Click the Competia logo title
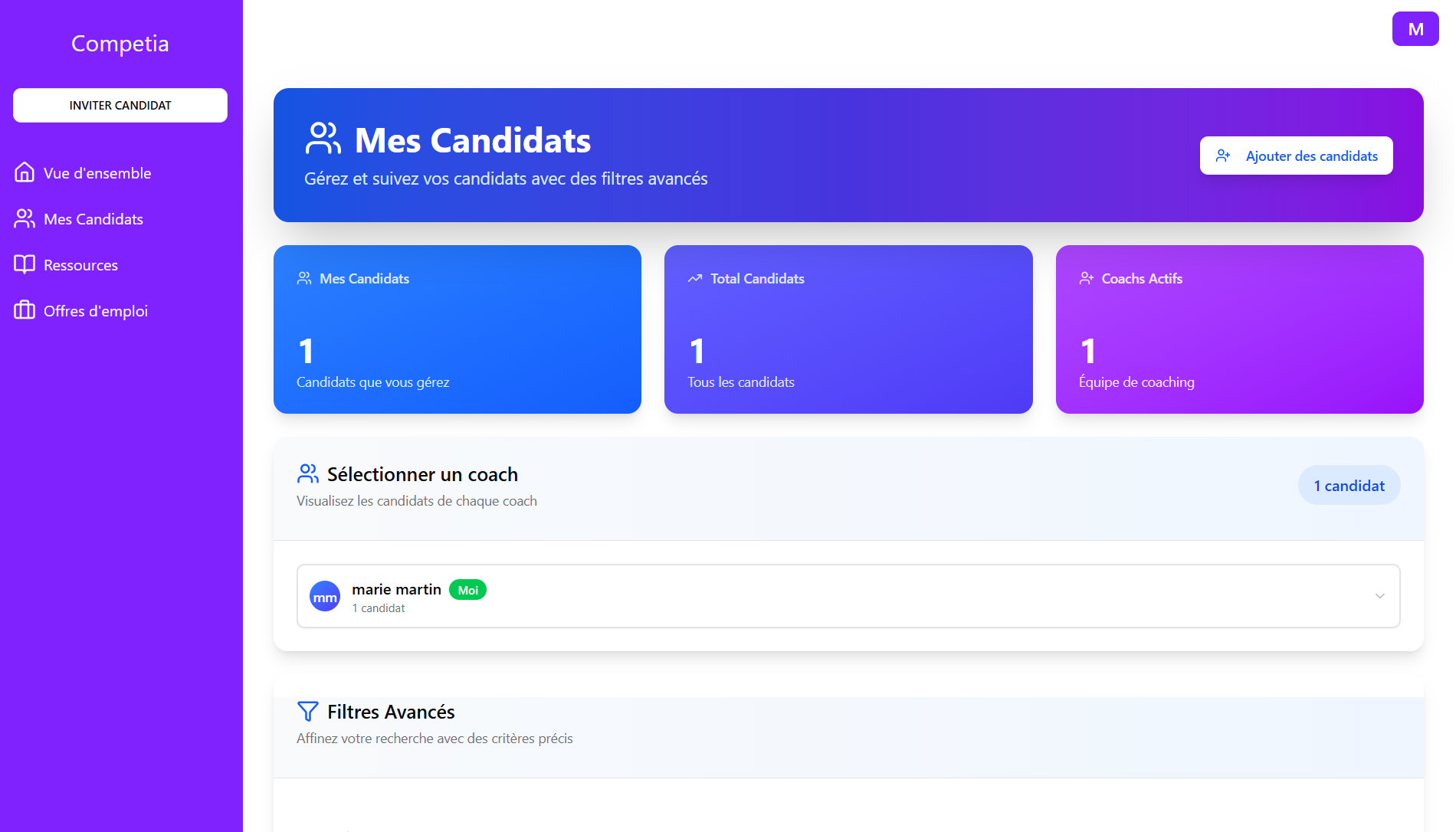This screenshot has width=1456, height=832. pos(120,44)
